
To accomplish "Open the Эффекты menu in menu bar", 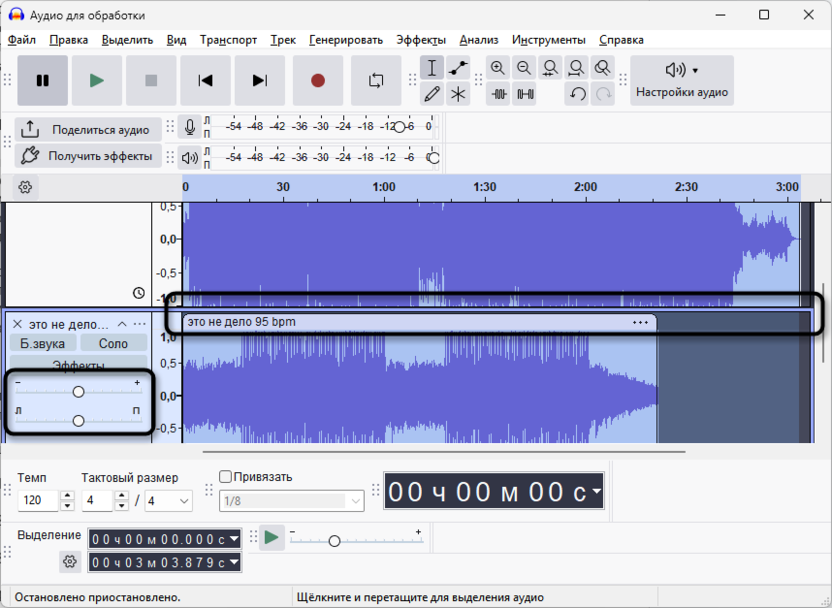I will click(420, 40).
